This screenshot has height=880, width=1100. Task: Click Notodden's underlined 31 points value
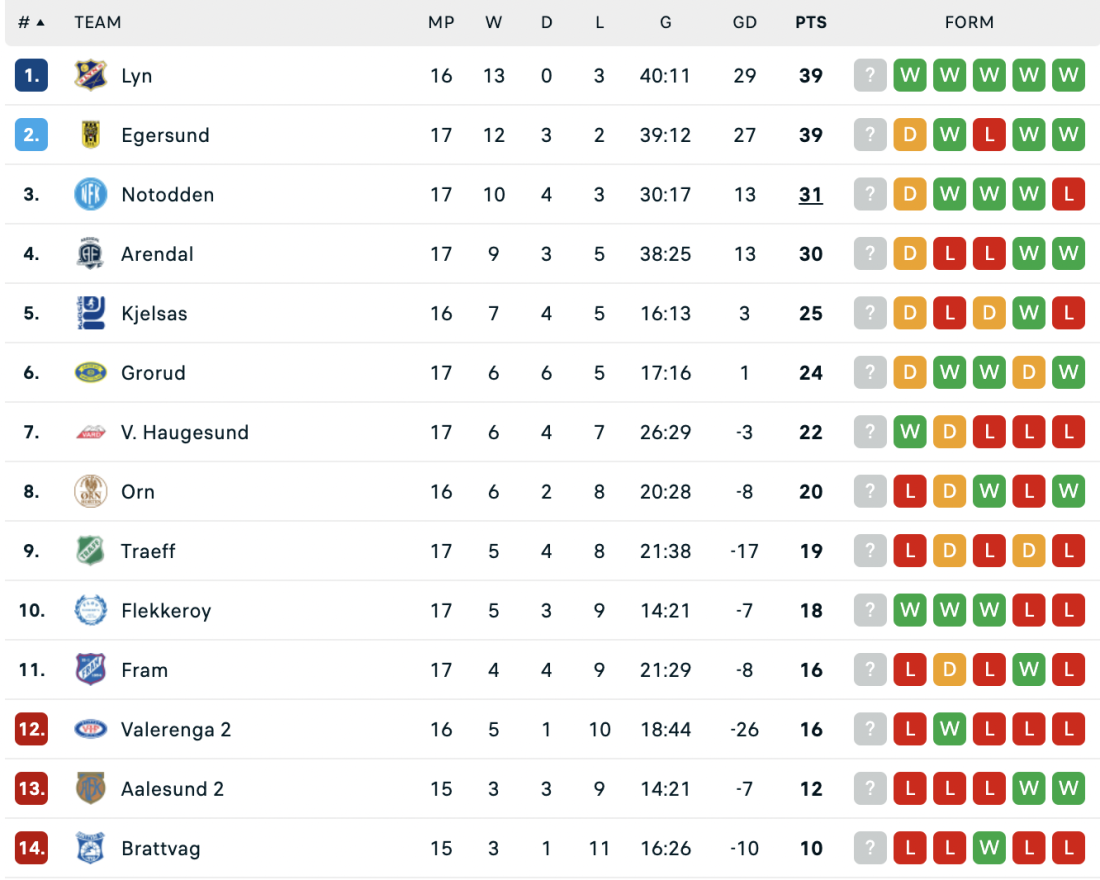point(811,194)
